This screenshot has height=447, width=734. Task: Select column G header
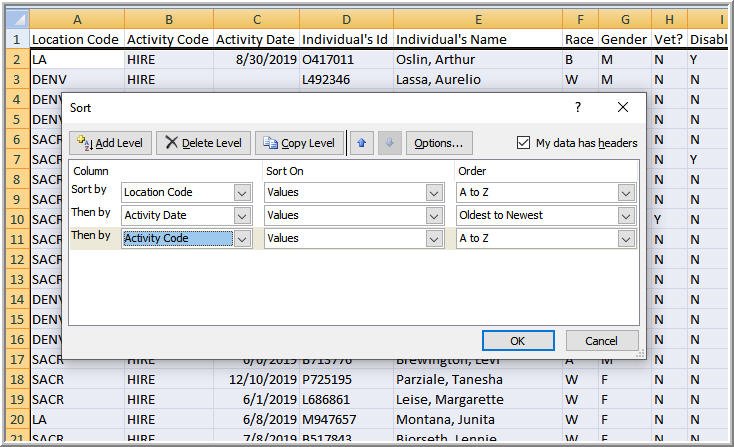(x=625, y=19)
